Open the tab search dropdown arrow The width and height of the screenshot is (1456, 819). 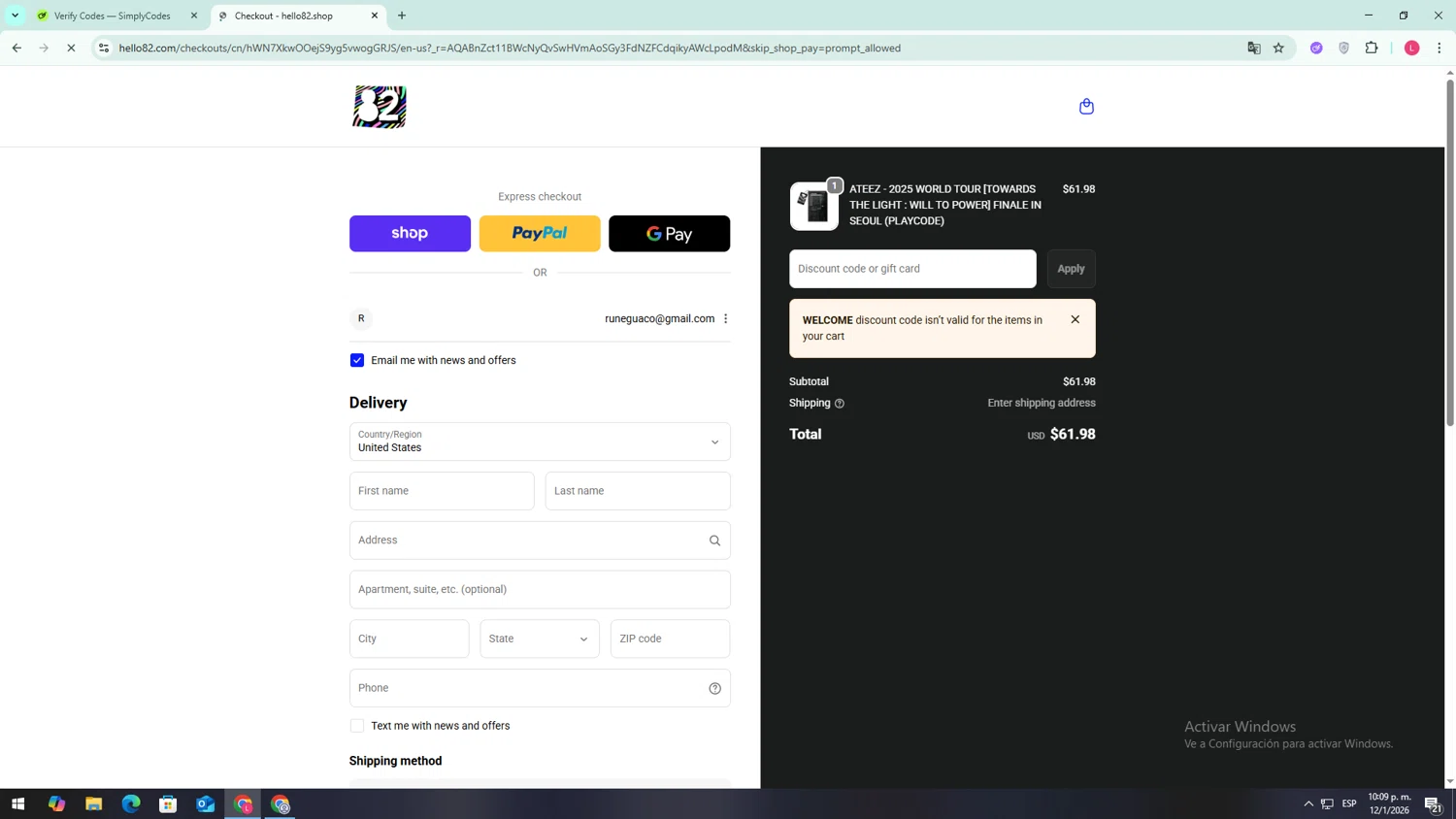(15, 16)
